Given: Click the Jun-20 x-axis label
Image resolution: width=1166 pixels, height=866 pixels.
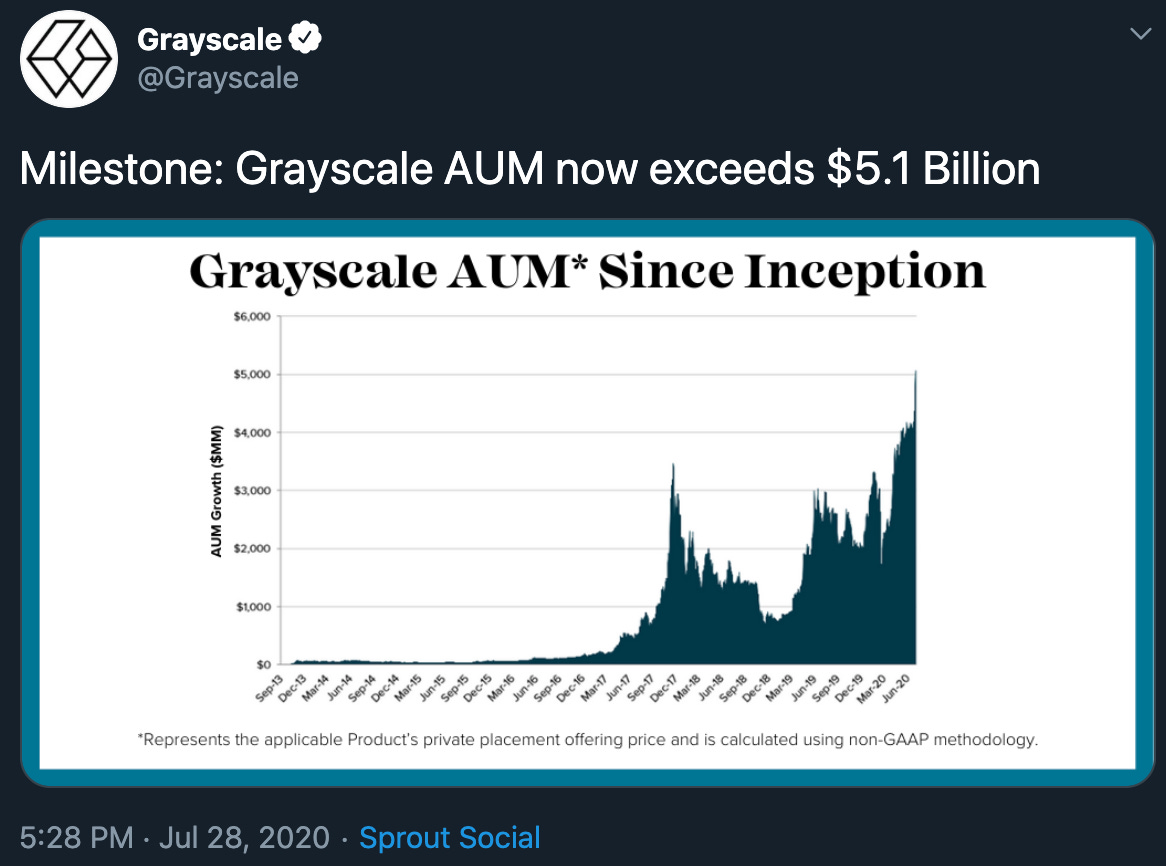Looking at the screenshot, I should click(x=896, y=689).
